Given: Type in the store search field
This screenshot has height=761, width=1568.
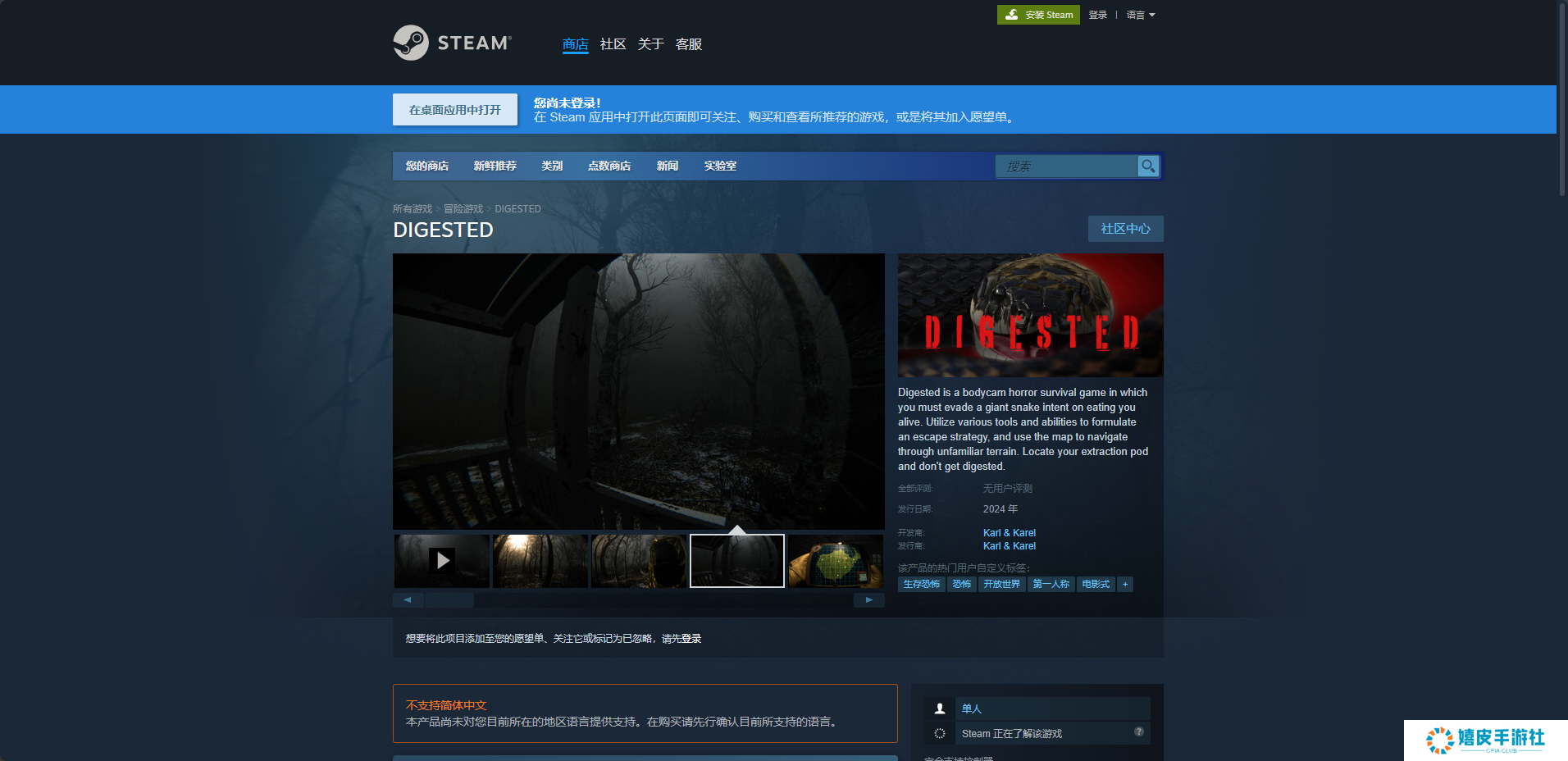Looking at the screenshot, I should point(1066,166).
